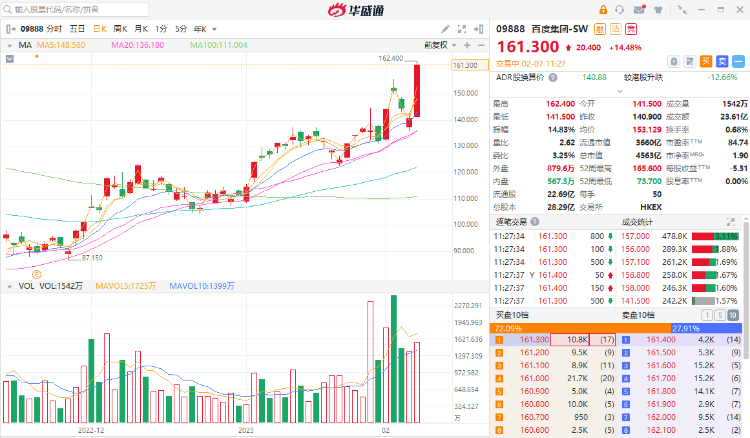Show 5 levels of order book

pos(720,315)
